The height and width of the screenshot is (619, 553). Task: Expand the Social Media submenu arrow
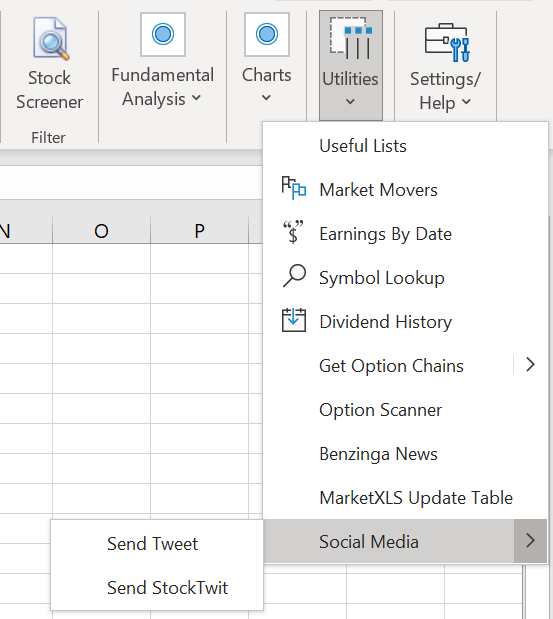[x=530, y=540]
